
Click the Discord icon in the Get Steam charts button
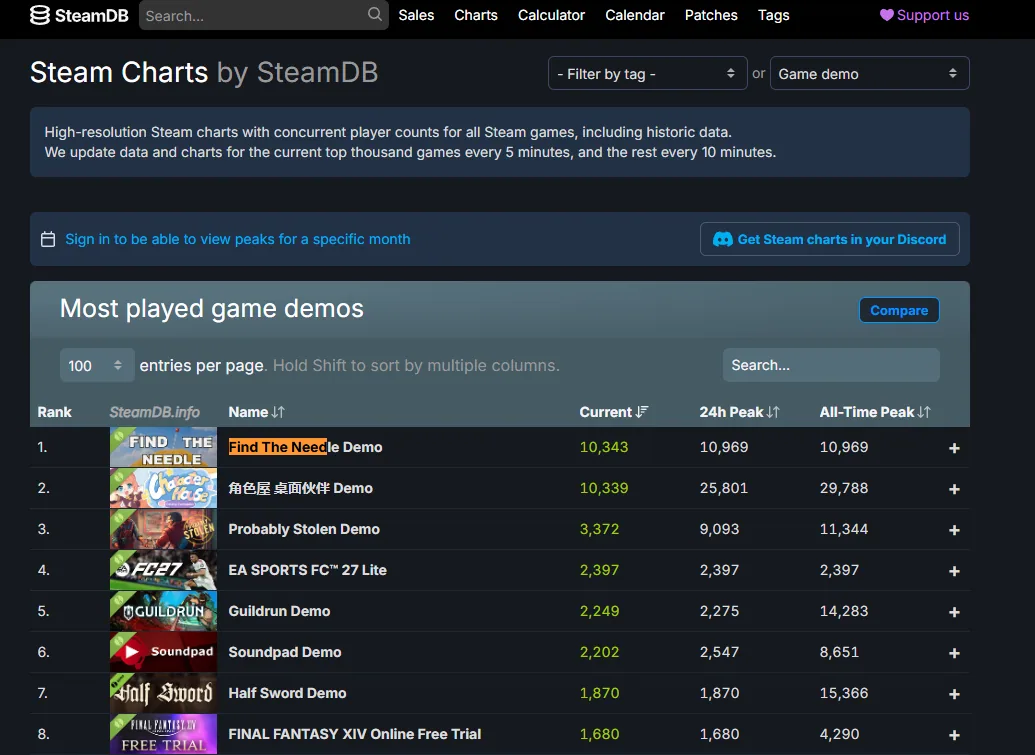[x=723, y=240]
